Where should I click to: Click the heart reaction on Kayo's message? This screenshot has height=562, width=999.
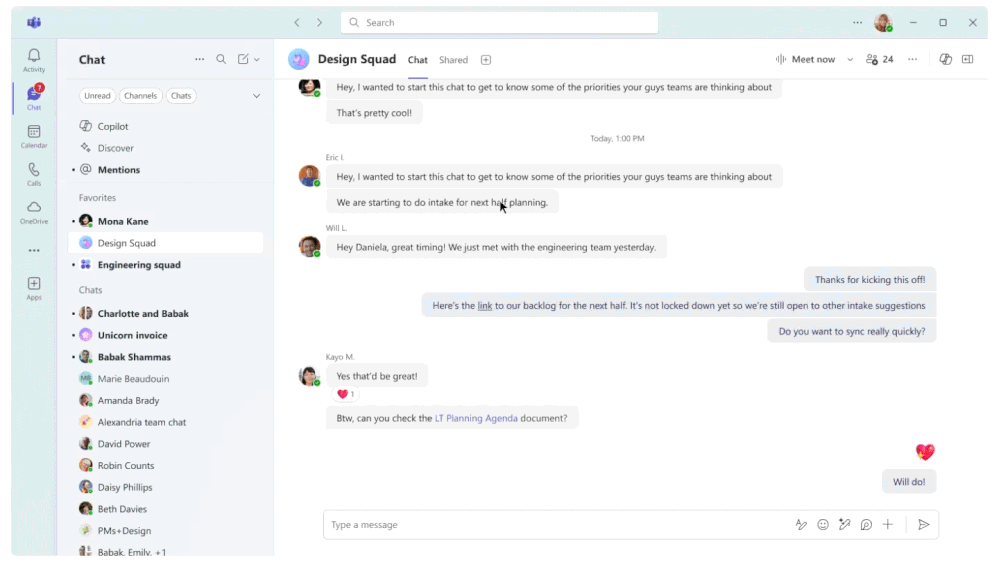click(345, 394)
